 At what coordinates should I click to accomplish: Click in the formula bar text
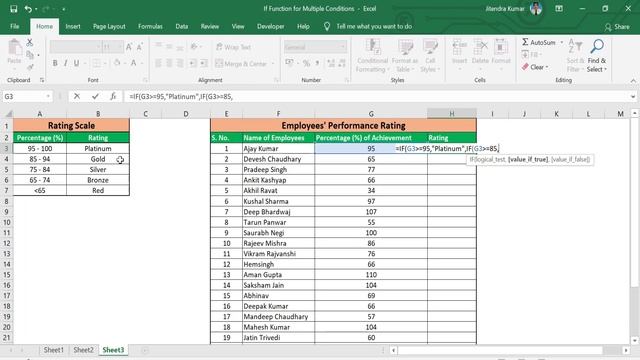[x=181, y=97]
